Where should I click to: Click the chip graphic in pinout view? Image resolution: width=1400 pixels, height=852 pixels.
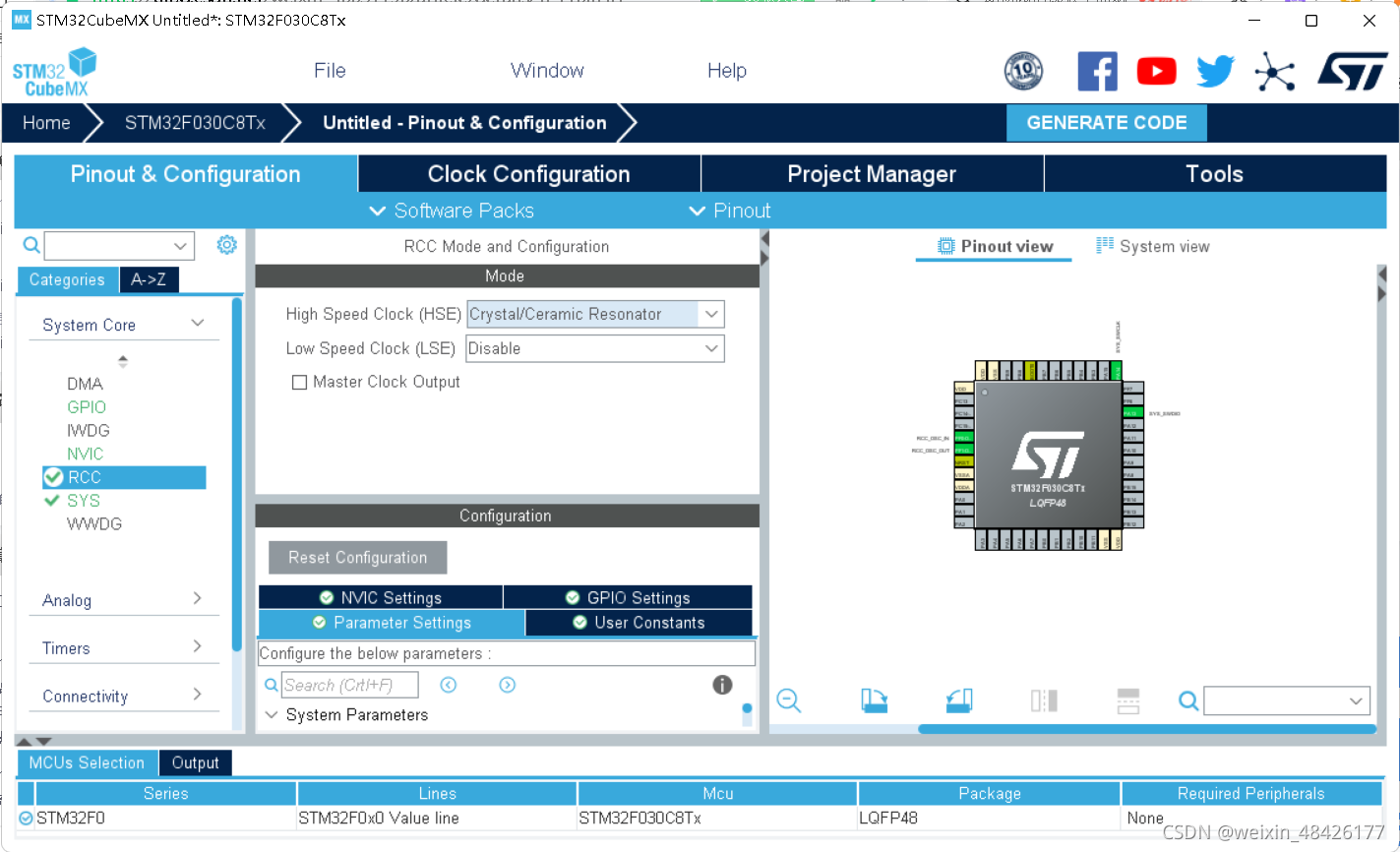[1049, 455]
